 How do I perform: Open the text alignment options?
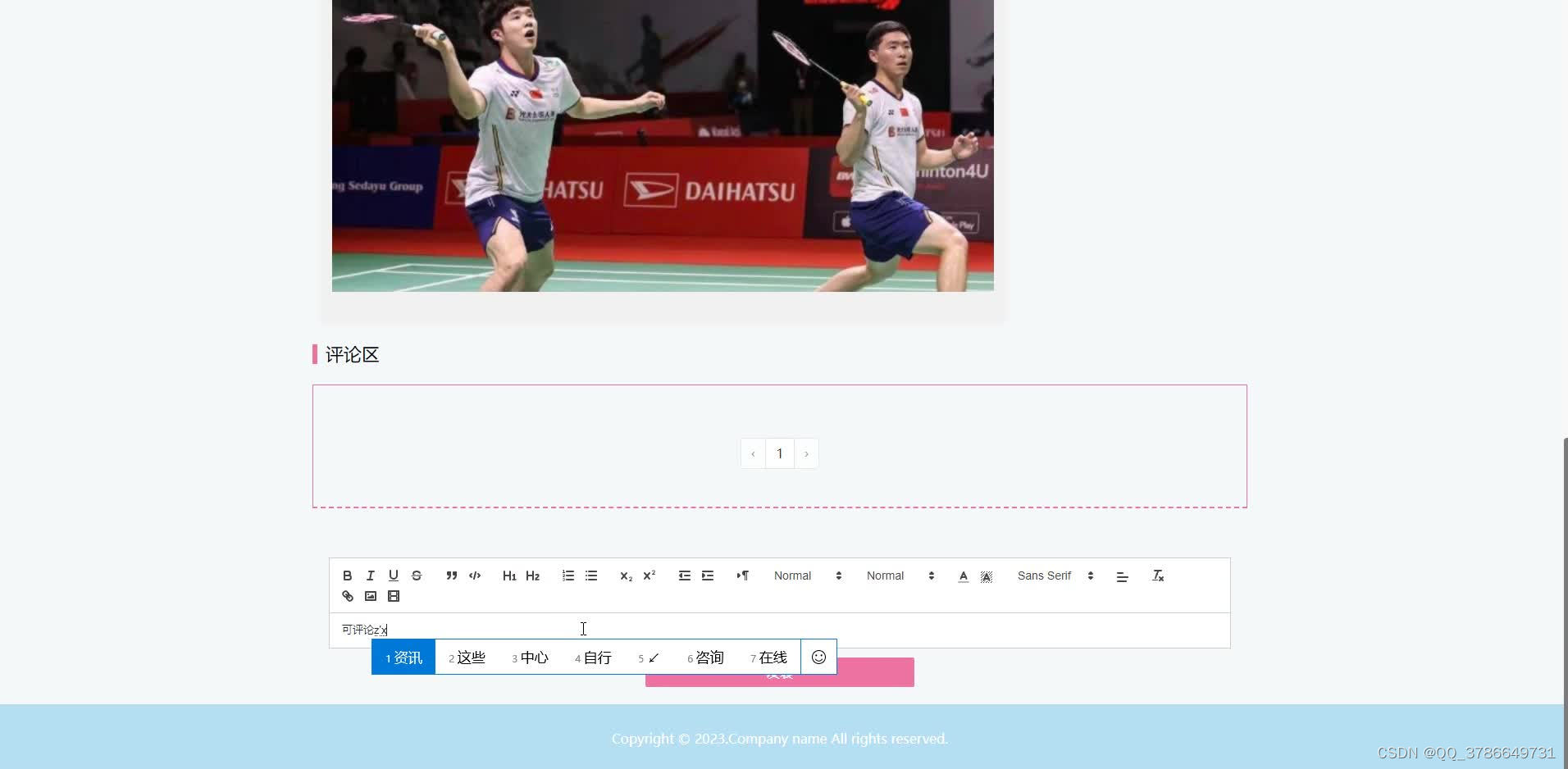pyautogui.click(x=1122, y=576)
